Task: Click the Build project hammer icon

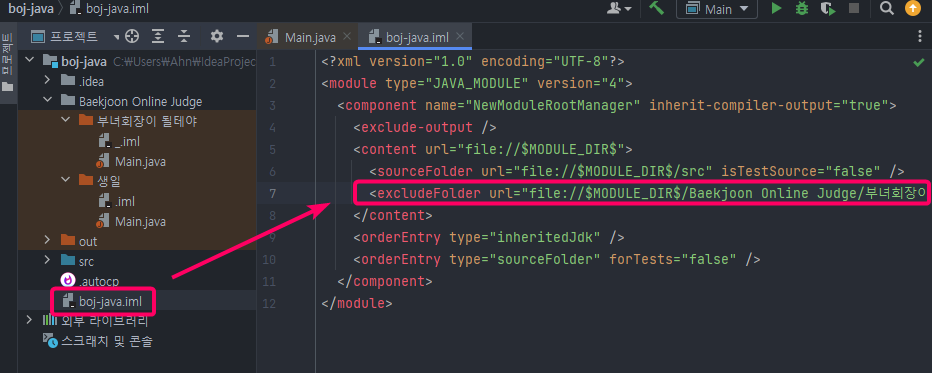Action: (x=656, y=8)
